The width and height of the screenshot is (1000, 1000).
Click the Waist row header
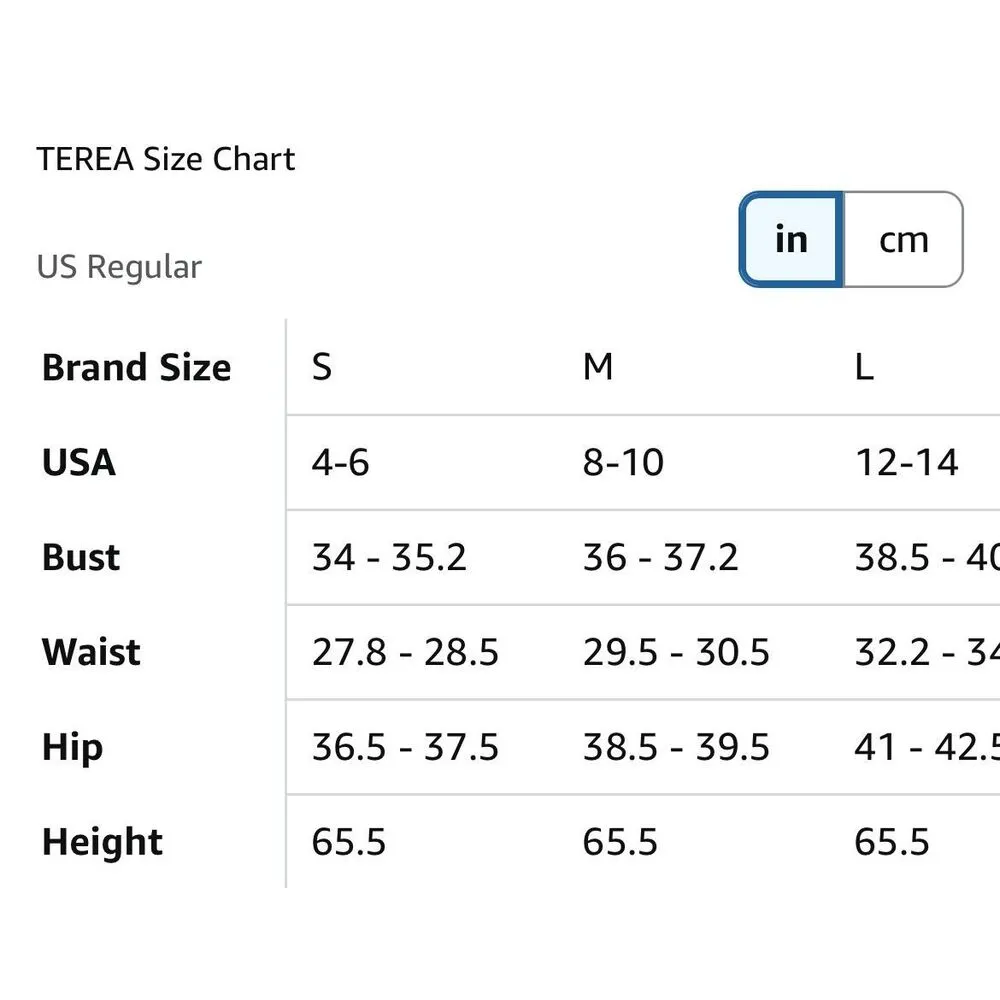(91, 653)
